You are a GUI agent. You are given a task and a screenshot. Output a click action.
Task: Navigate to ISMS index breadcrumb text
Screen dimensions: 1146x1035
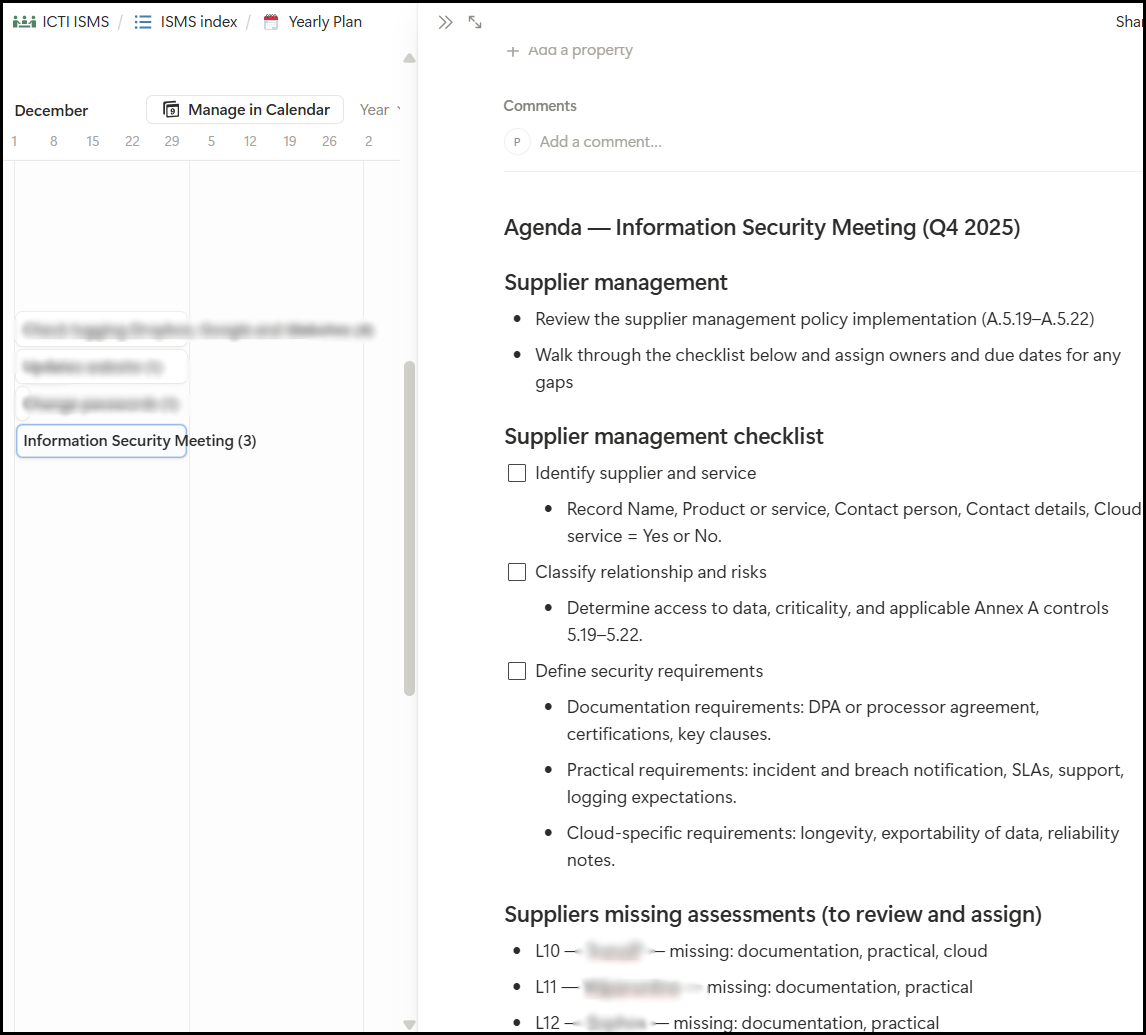199,22
